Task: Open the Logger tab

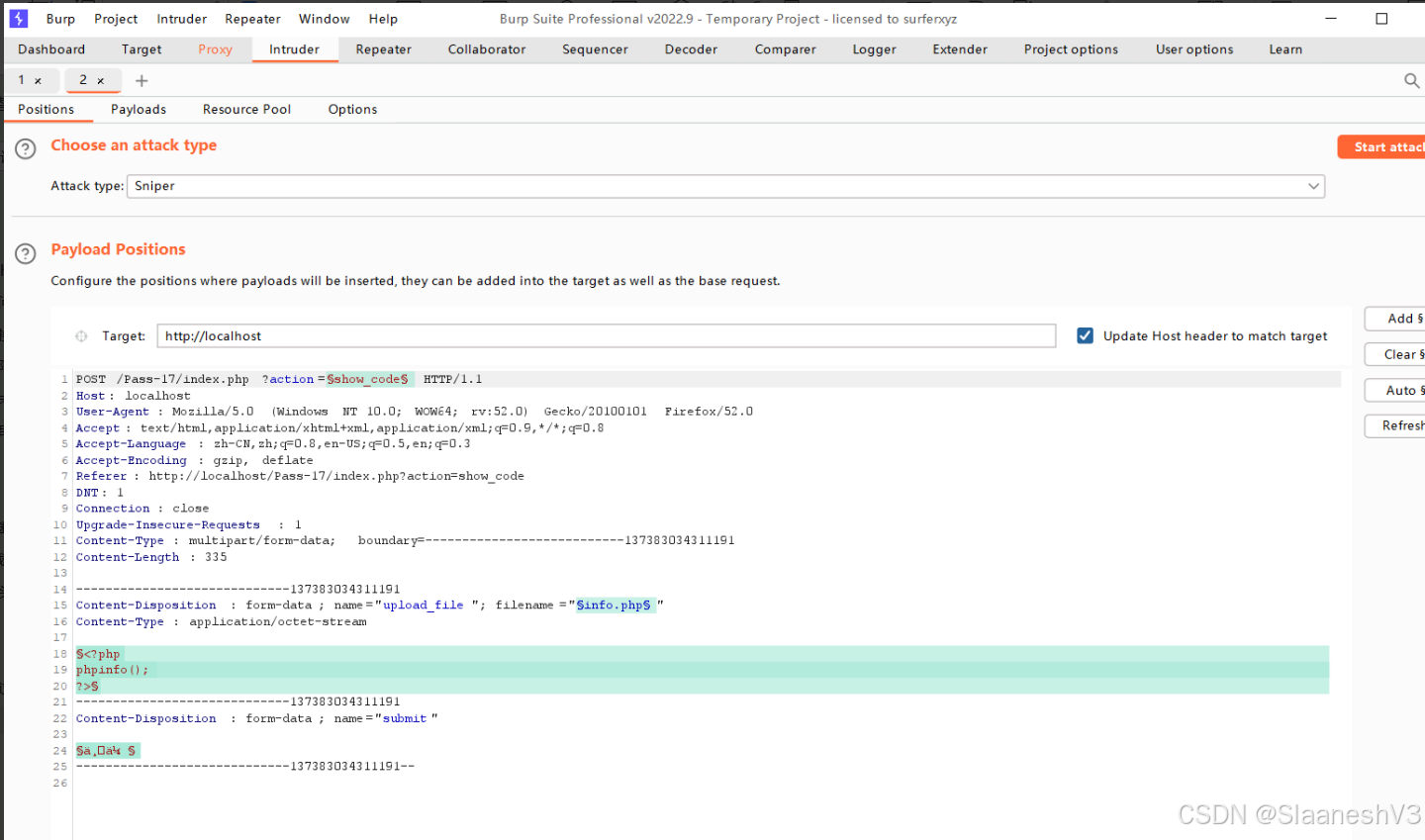Action: [875, 49]
